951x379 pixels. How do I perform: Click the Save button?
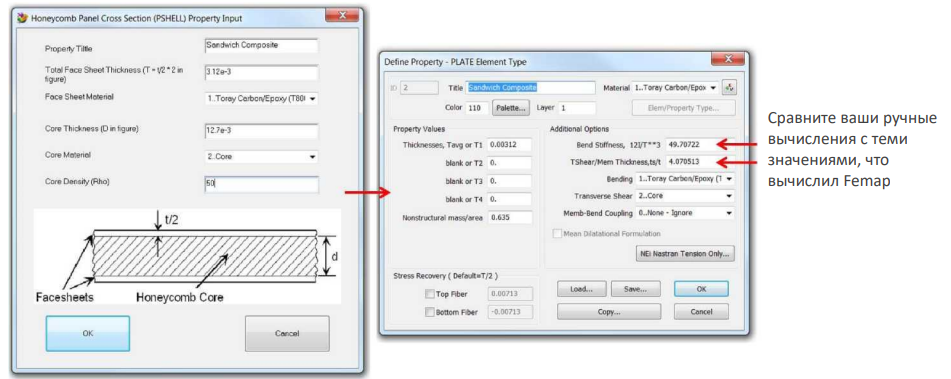[635, 289]
